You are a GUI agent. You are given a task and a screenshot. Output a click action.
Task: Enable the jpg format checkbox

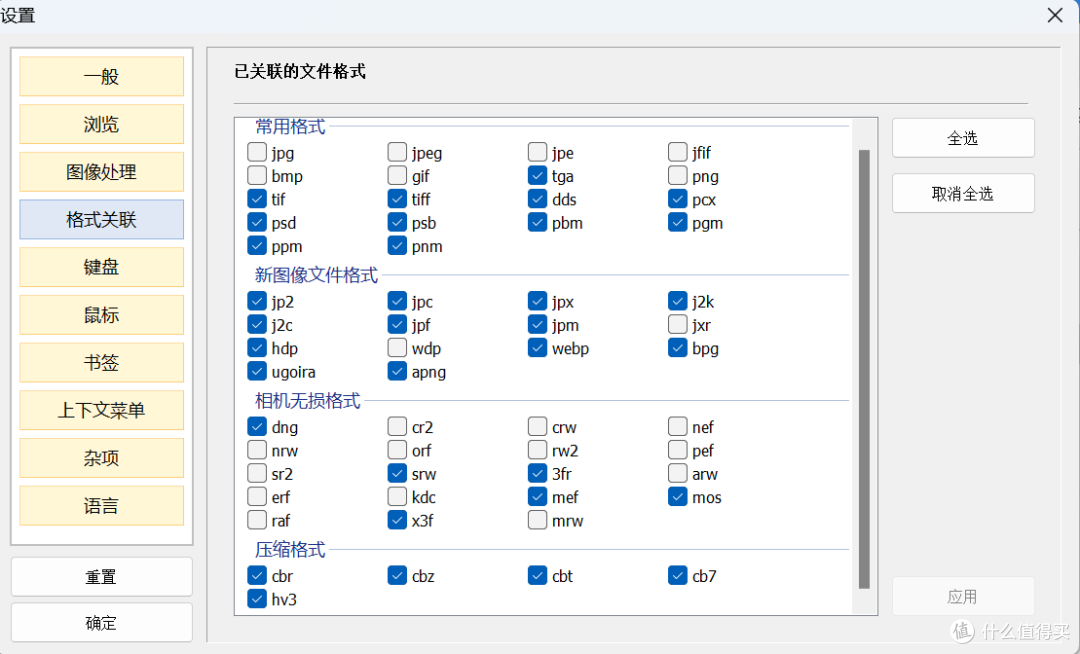tap(257, 152)
